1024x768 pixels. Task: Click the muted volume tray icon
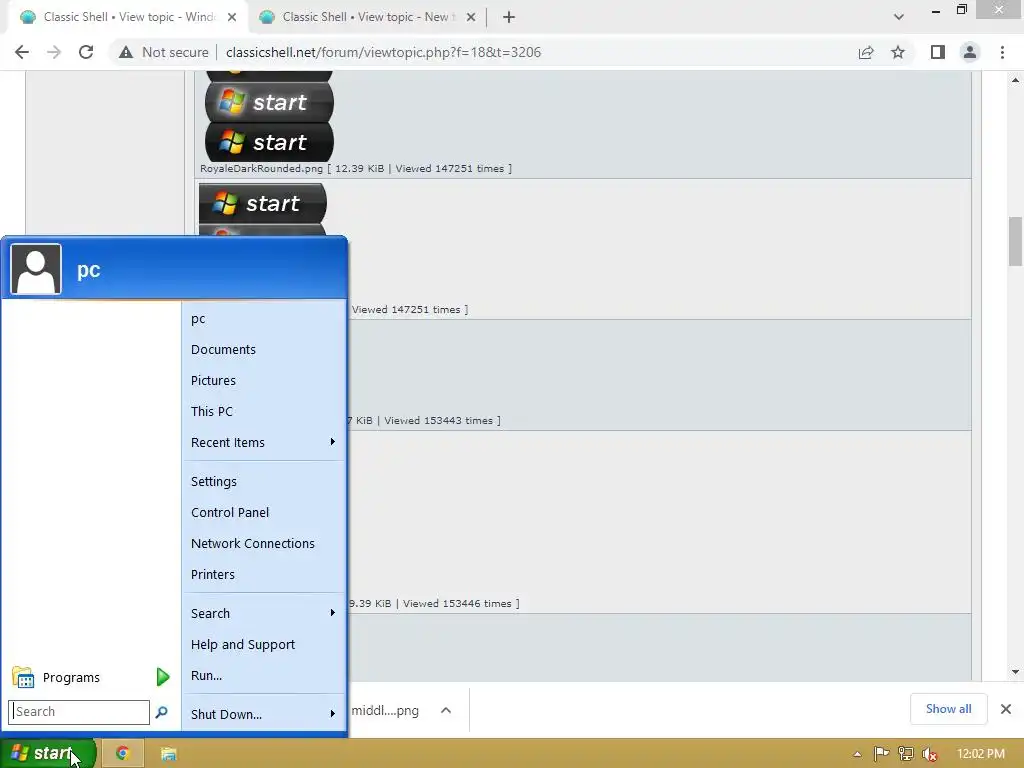click(930, 754)
